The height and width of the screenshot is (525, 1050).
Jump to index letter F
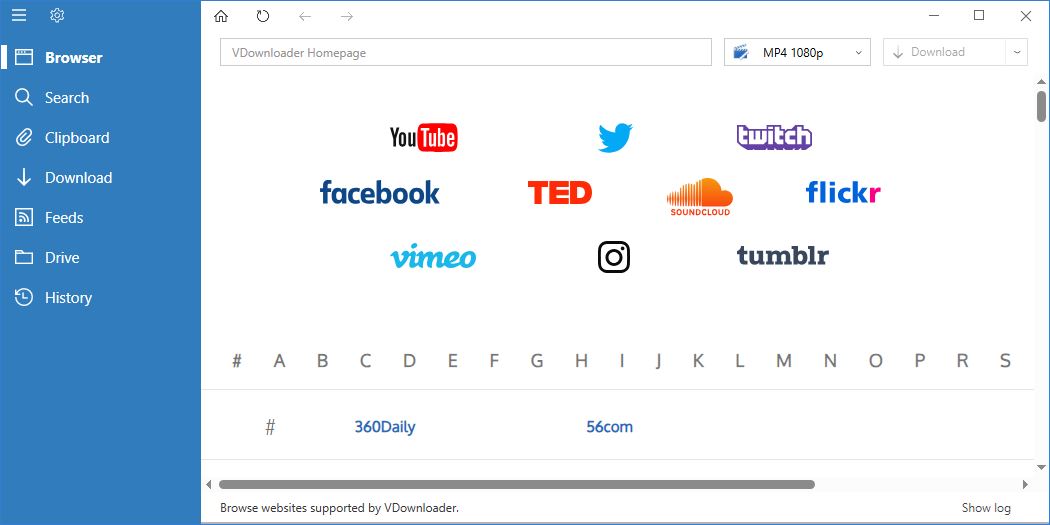(494, 361)
